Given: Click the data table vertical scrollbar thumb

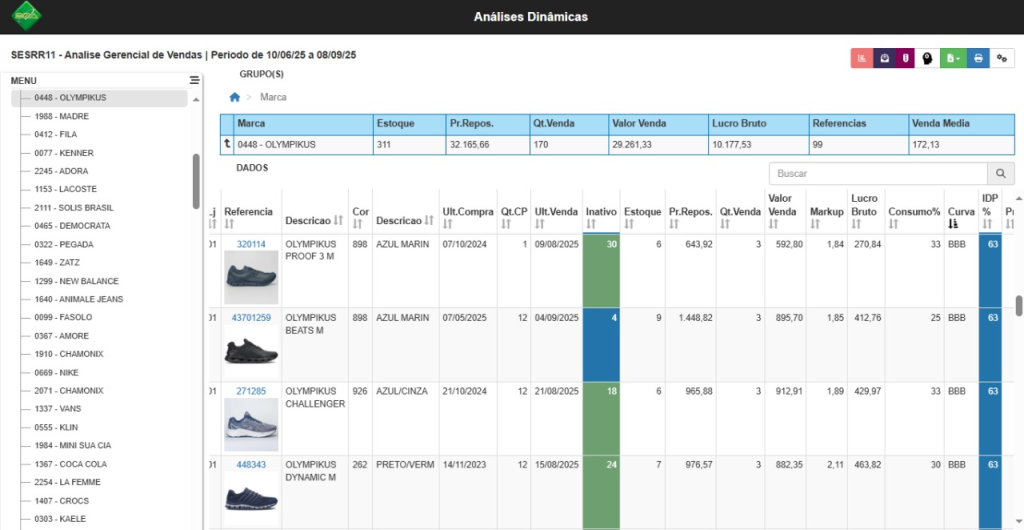Looking at the screenshot, I should [1018, 305].
